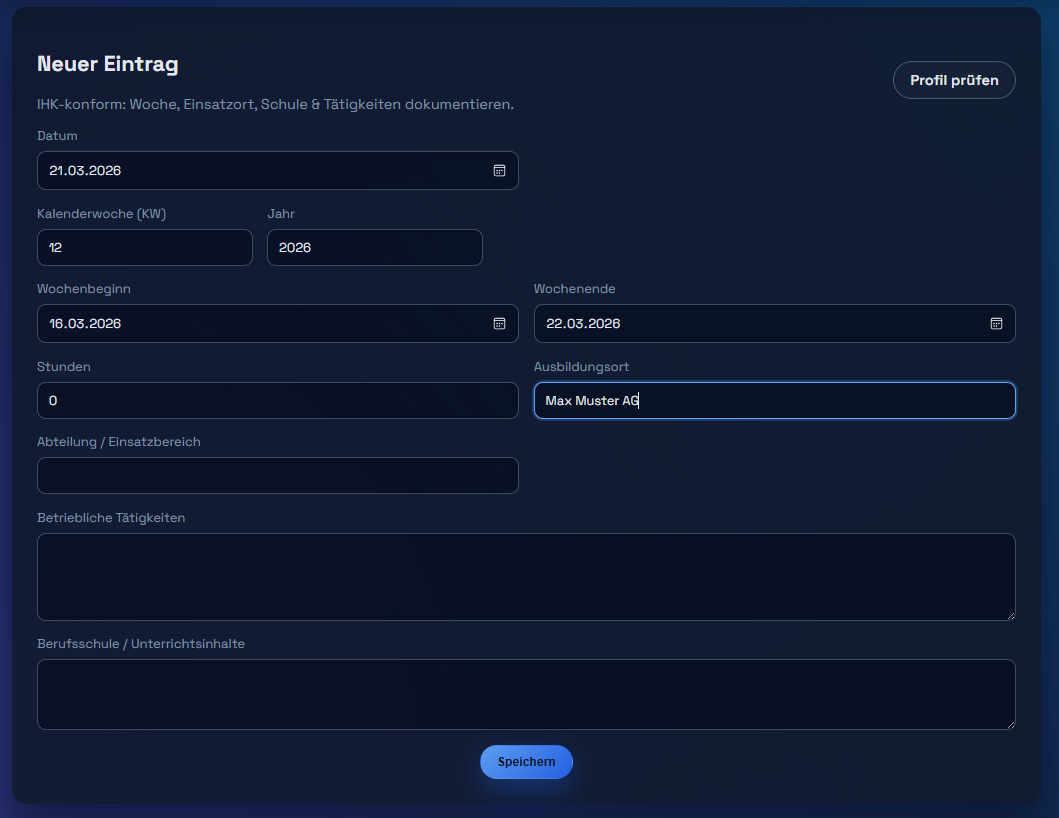
Task: Select the Jahr input field
Action: click(374, 248)
